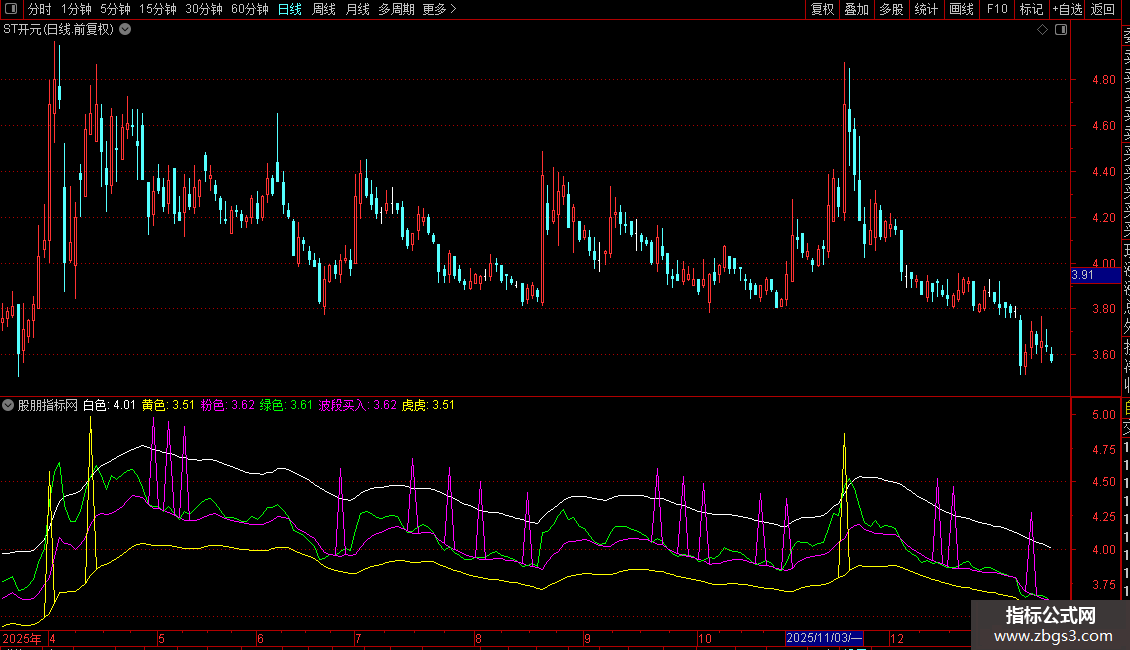
Task: Select the 多周期 multi-period tab
Action: point(396,9)
